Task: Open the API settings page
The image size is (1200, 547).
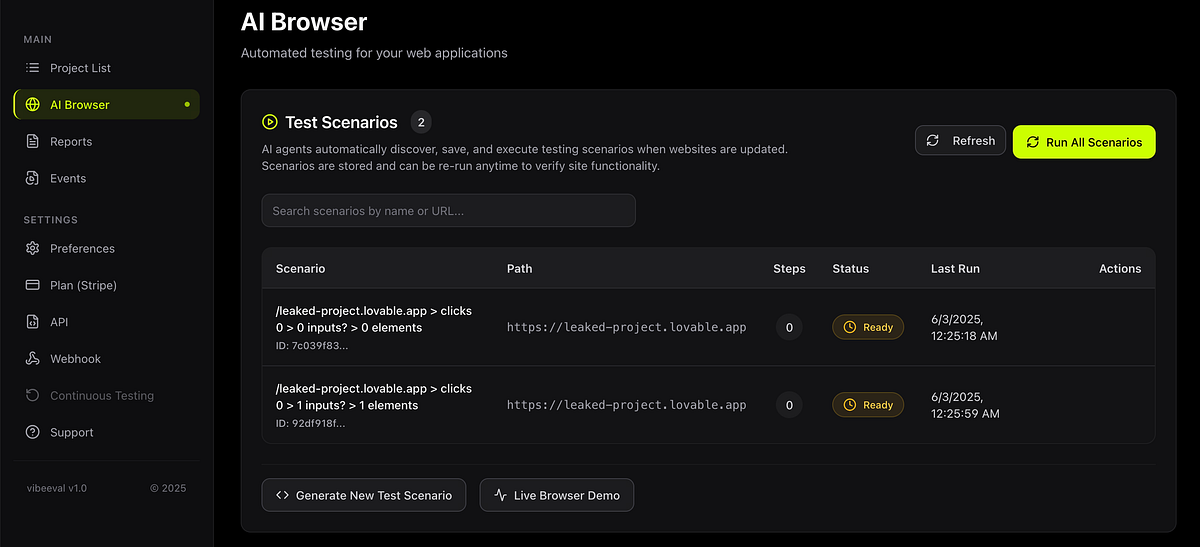Action: coord(106,322)
